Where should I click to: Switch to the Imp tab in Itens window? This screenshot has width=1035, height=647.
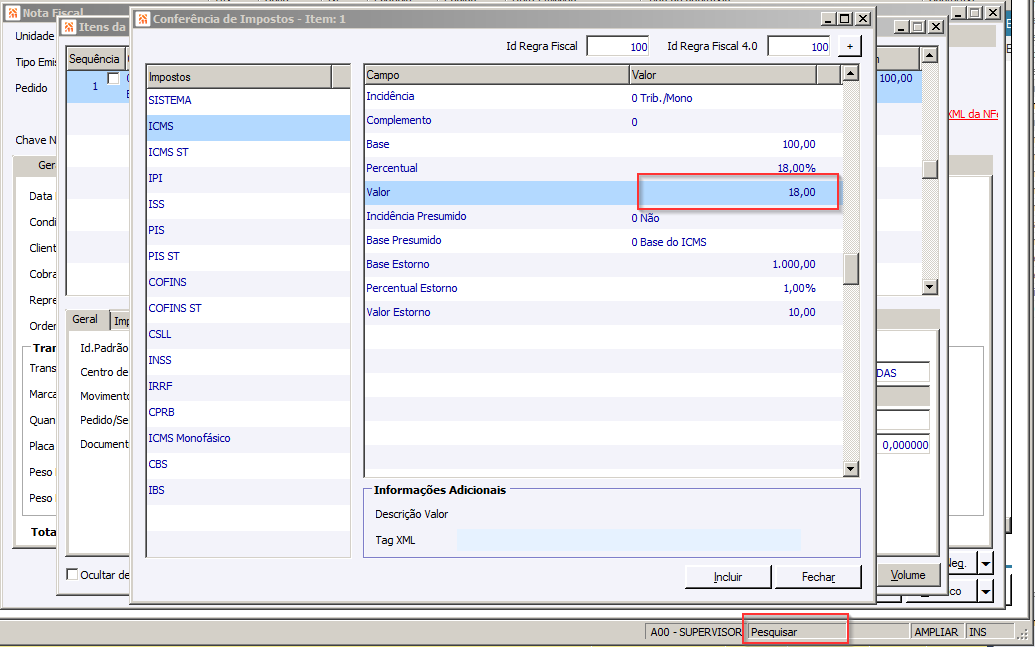pyautogui.click(x=121, y=321)
